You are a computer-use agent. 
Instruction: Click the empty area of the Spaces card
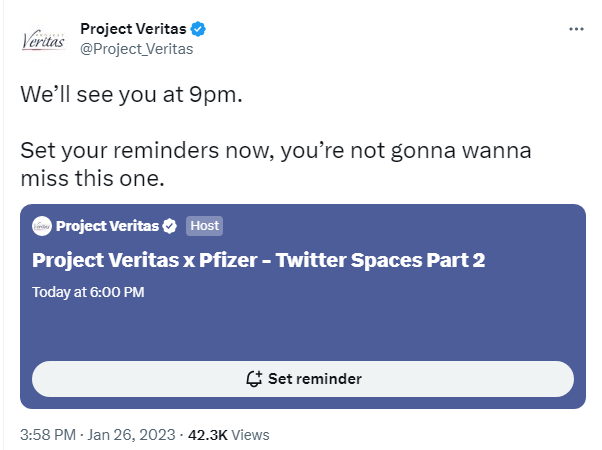(x=303, y=330)
